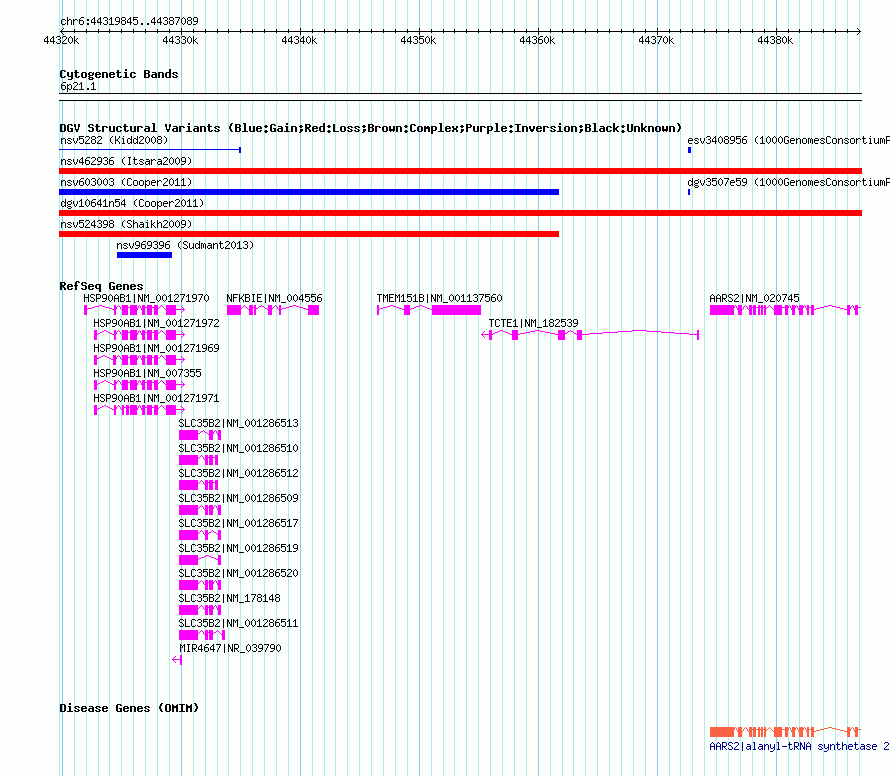Click the 44340k ruler tick label

point(299,40)
